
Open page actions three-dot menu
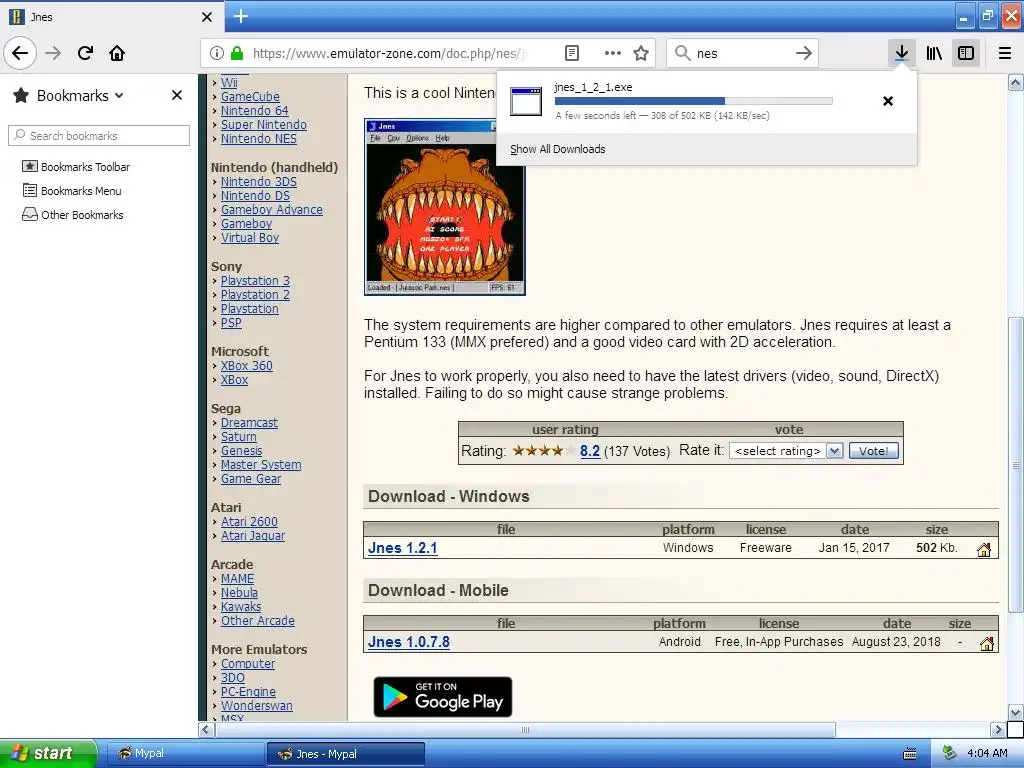[x=613, y=53]
